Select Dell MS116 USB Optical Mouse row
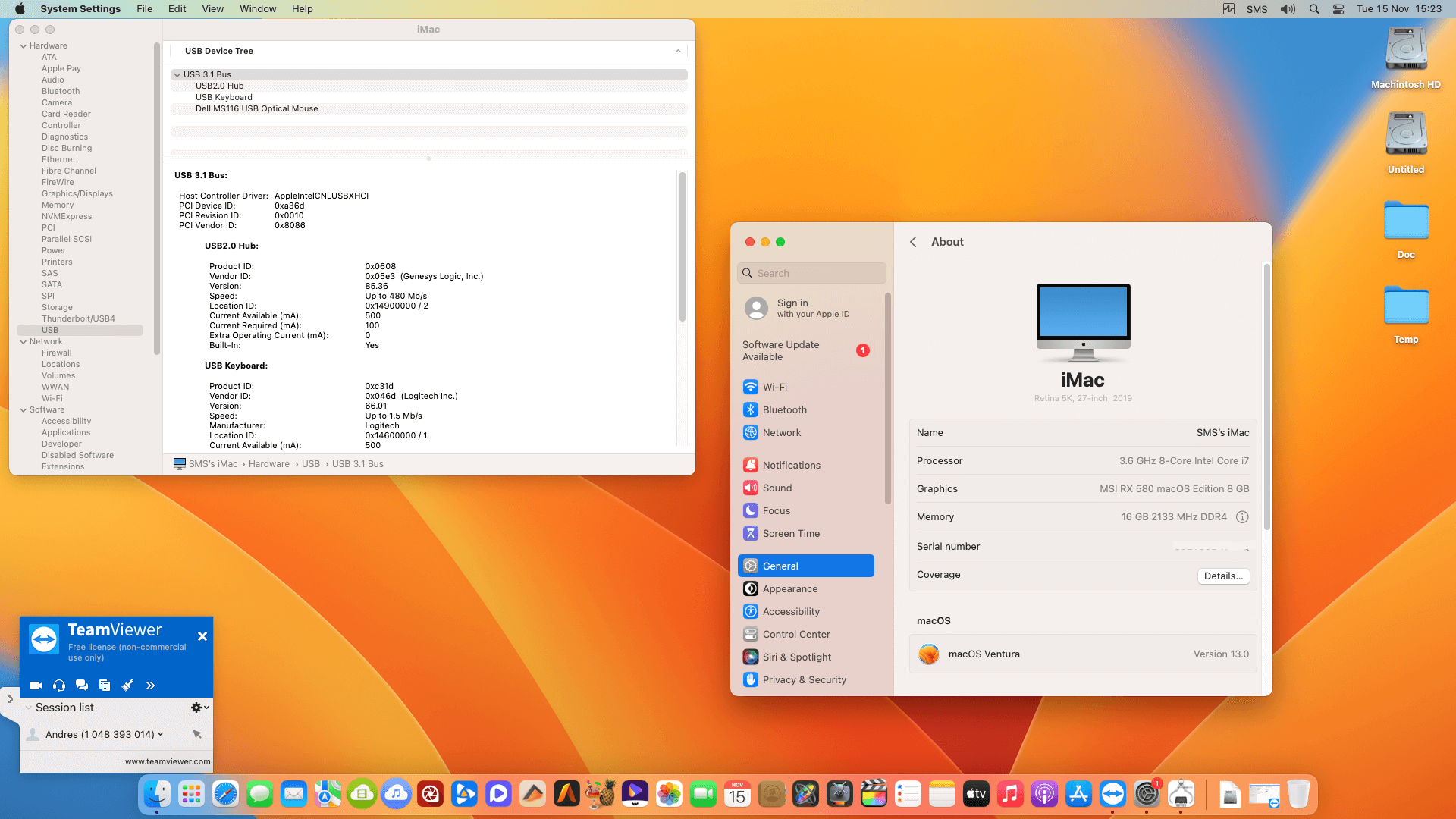The width and height of the screenshot is (1456, 819). (x=428, y=109)
